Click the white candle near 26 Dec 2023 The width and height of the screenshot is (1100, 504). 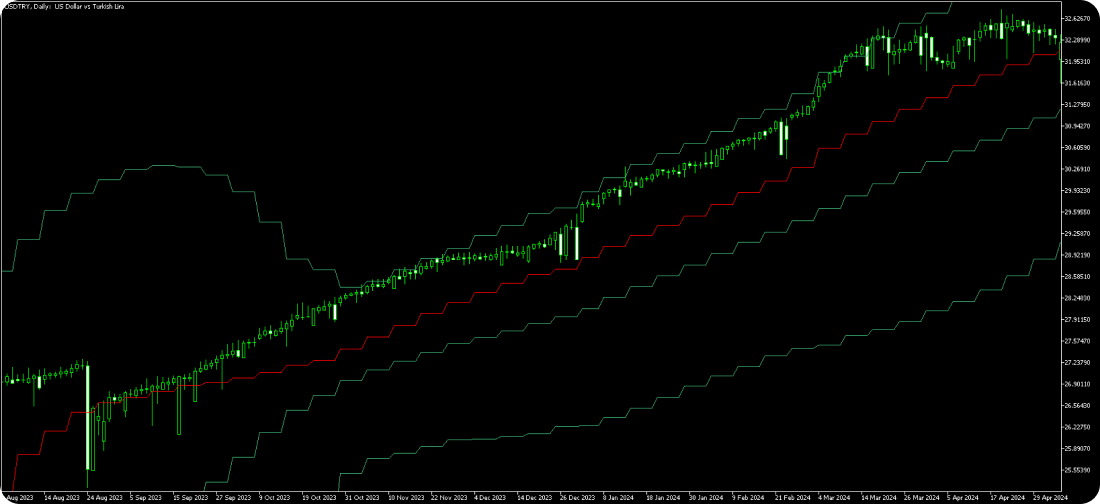pos(577,243)
